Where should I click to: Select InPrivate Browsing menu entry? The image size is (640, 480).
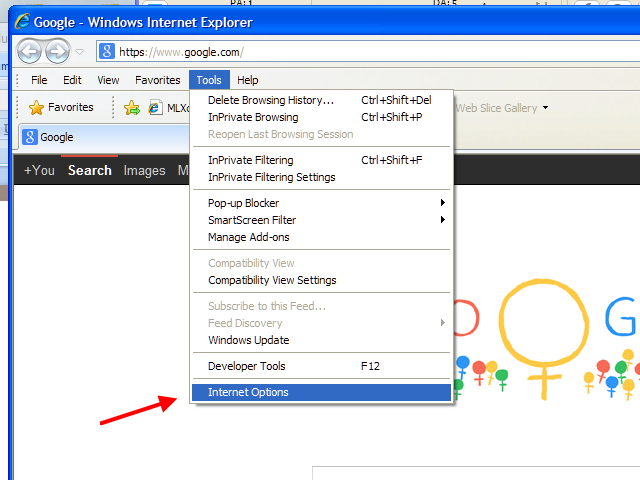point(321,117)
